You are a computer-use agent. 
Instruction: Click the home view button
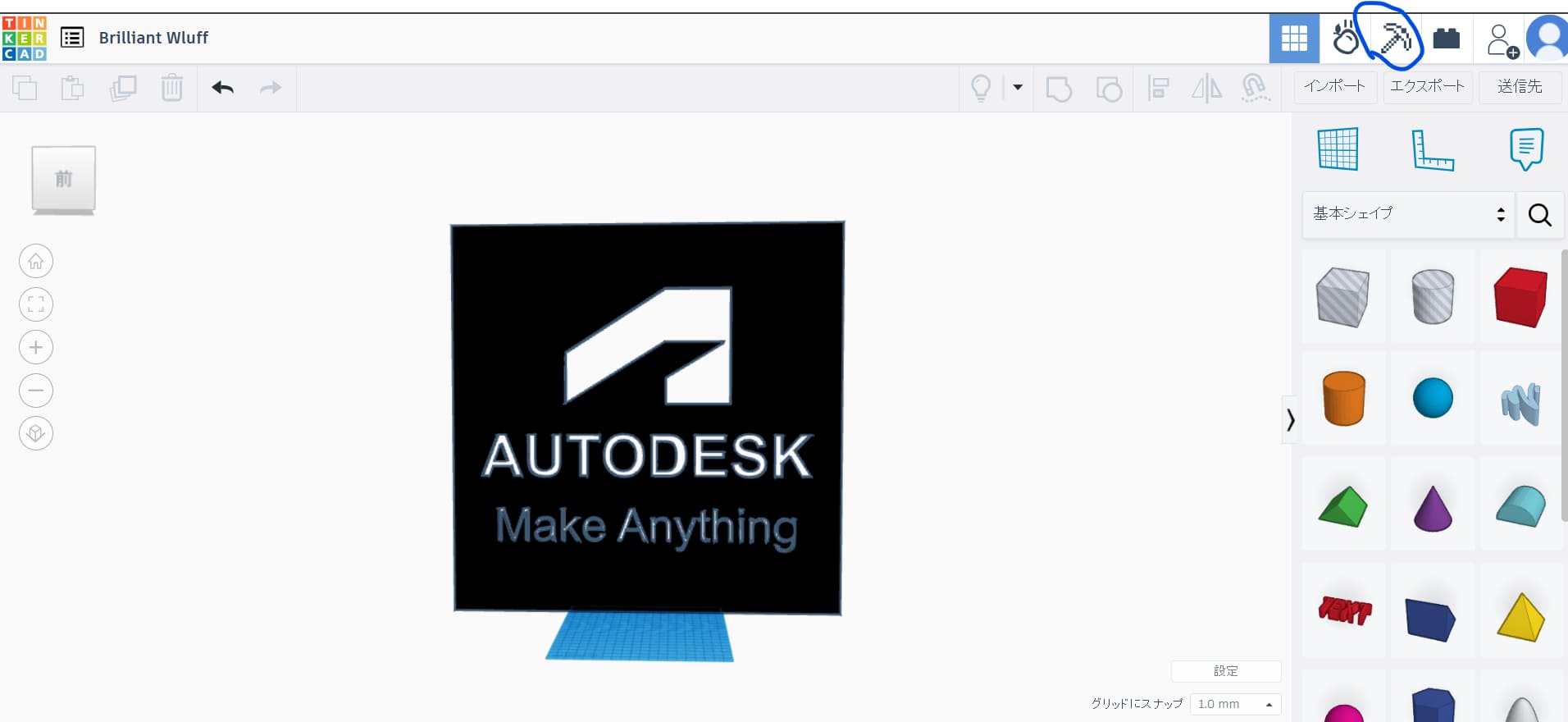click(x=36, y=262)
